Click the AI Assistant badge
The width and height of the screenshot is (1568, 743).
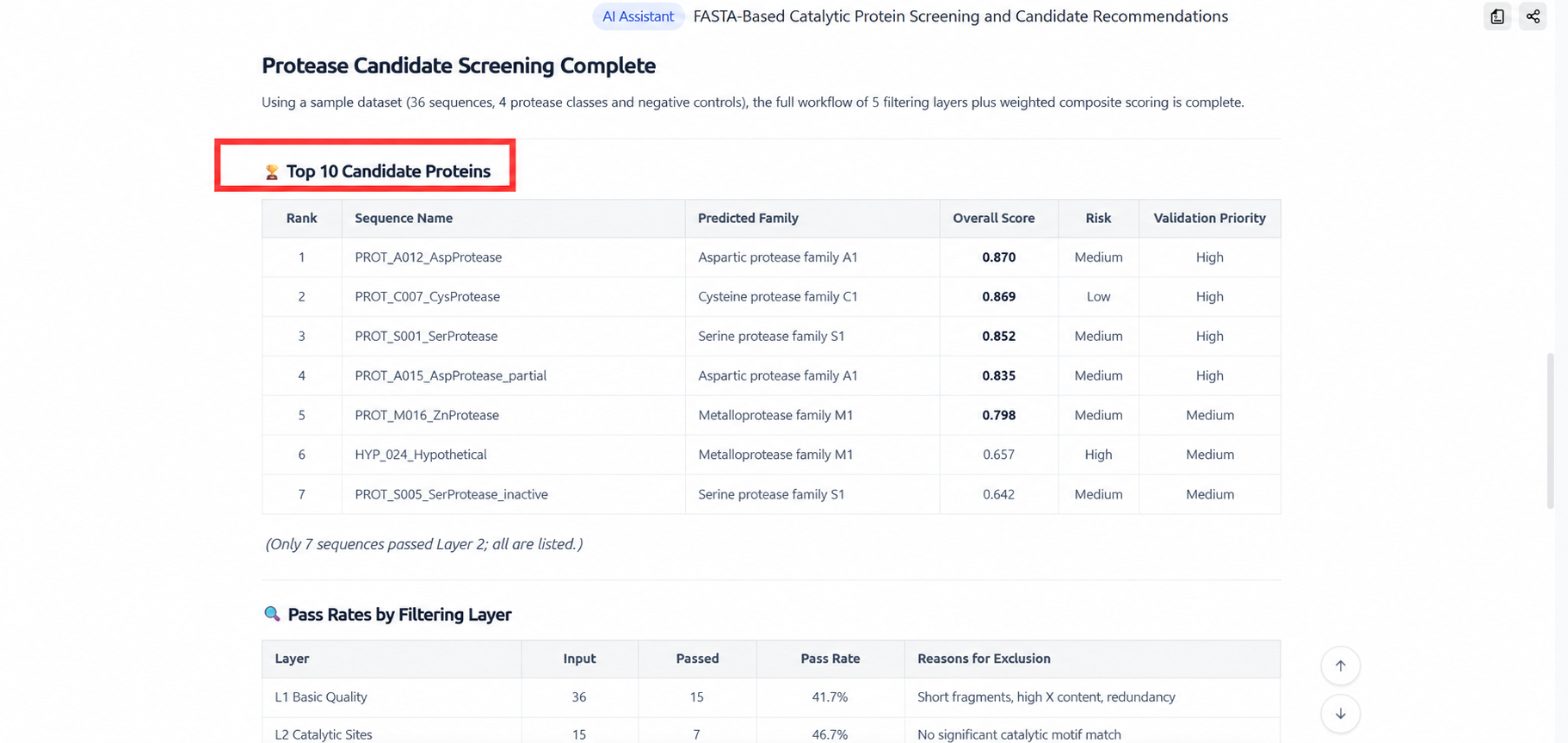click(x=638, y=16)
